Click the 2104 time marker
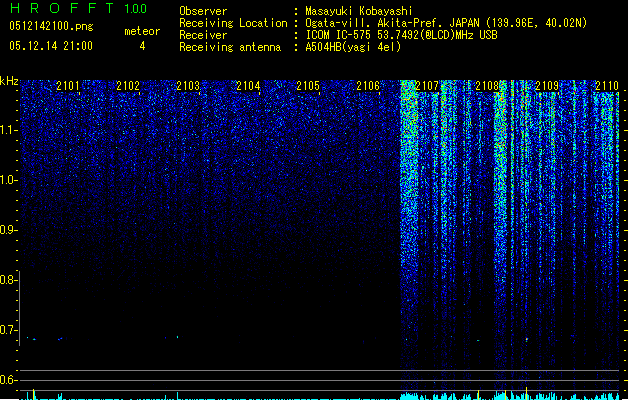Image resolution: width=629 pixels, height=400 pixels. [248, 85]
